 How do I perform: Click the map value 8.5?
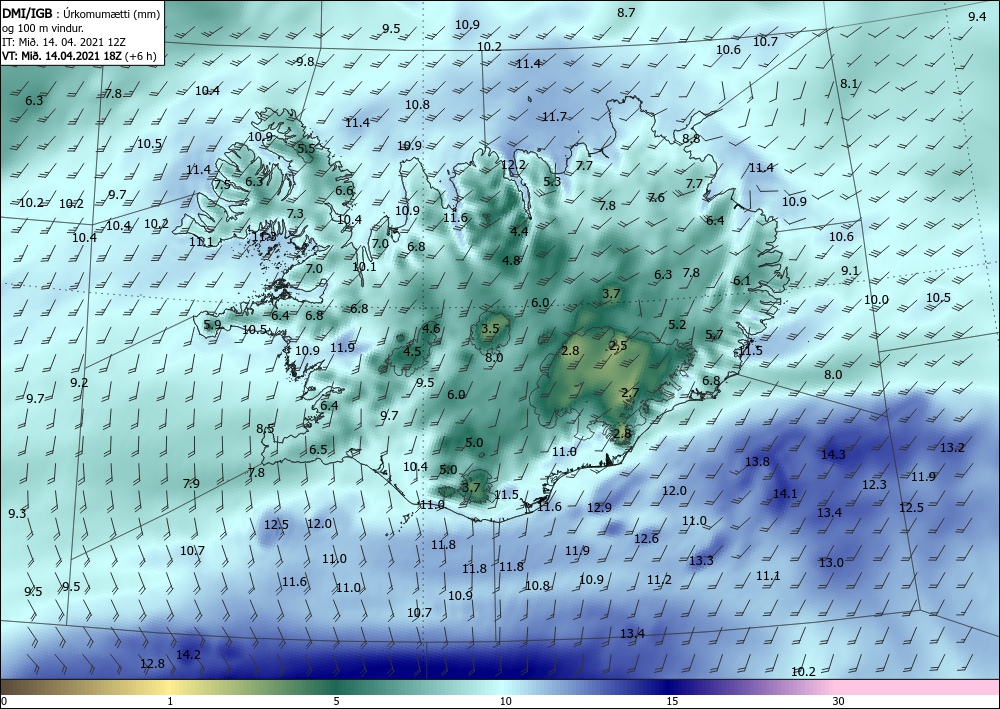265,428
